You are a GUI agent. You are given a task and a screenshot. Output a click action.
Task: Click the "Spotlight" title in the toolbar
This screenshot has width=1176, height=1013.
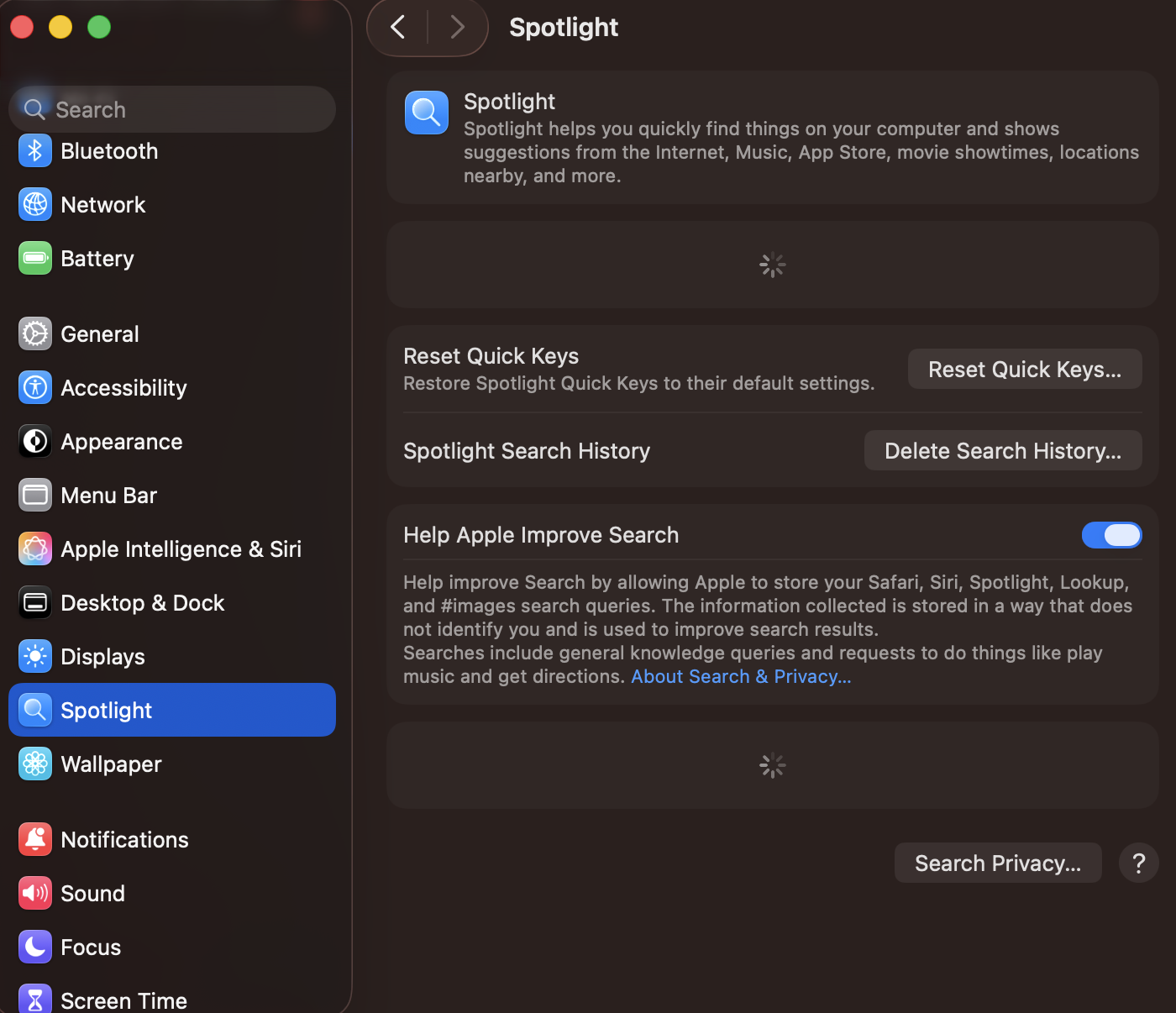tap(564, 28)
